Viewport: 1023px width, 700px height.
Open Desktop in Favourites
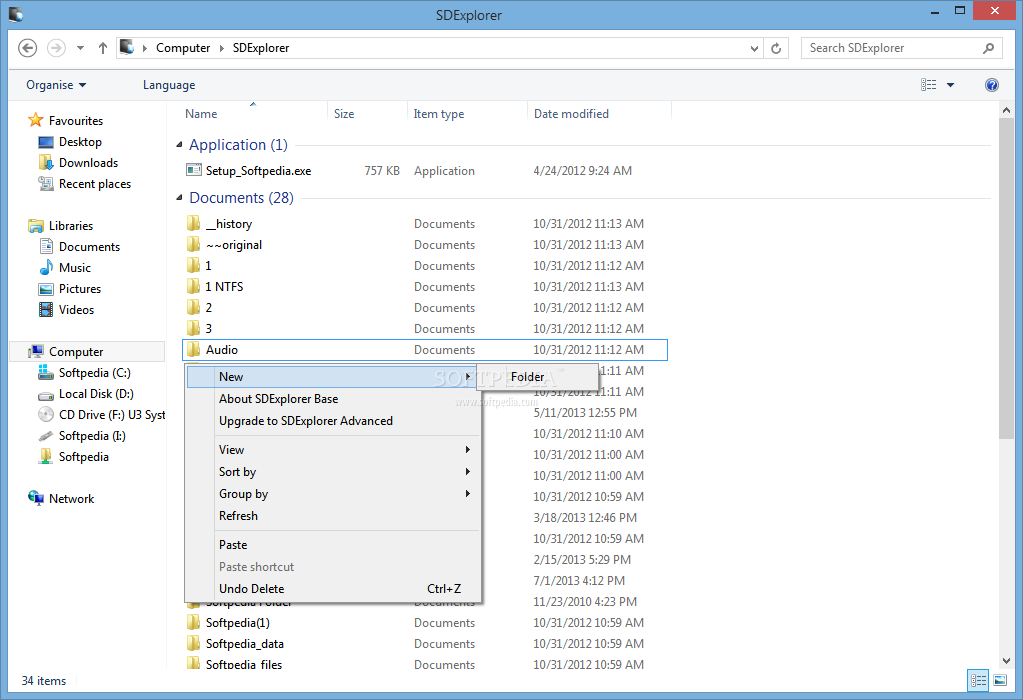pyautogui.click(x=70, y=142)
